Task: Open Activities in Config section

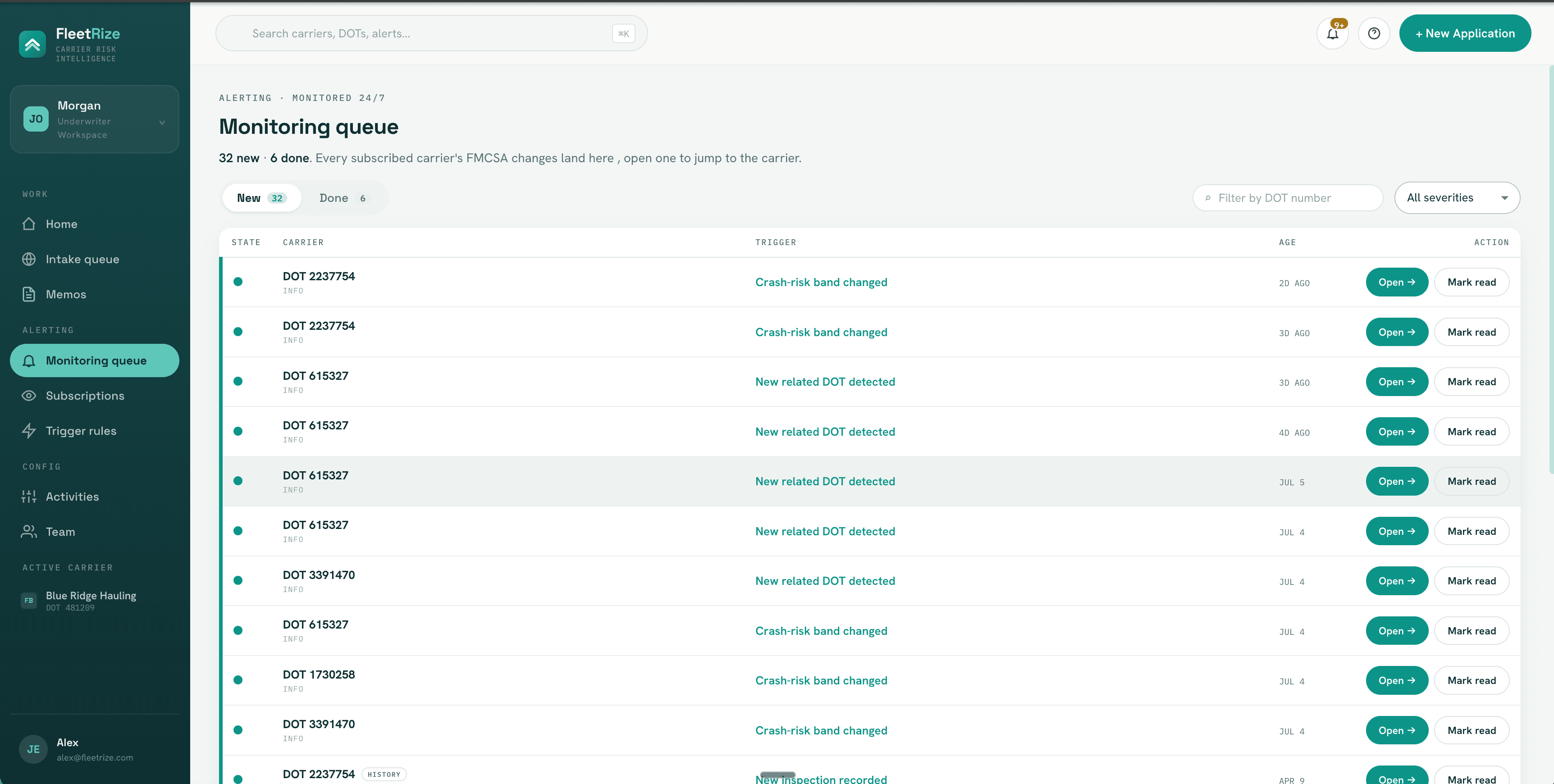Action: pyautogui.click(x=94, y=497)
